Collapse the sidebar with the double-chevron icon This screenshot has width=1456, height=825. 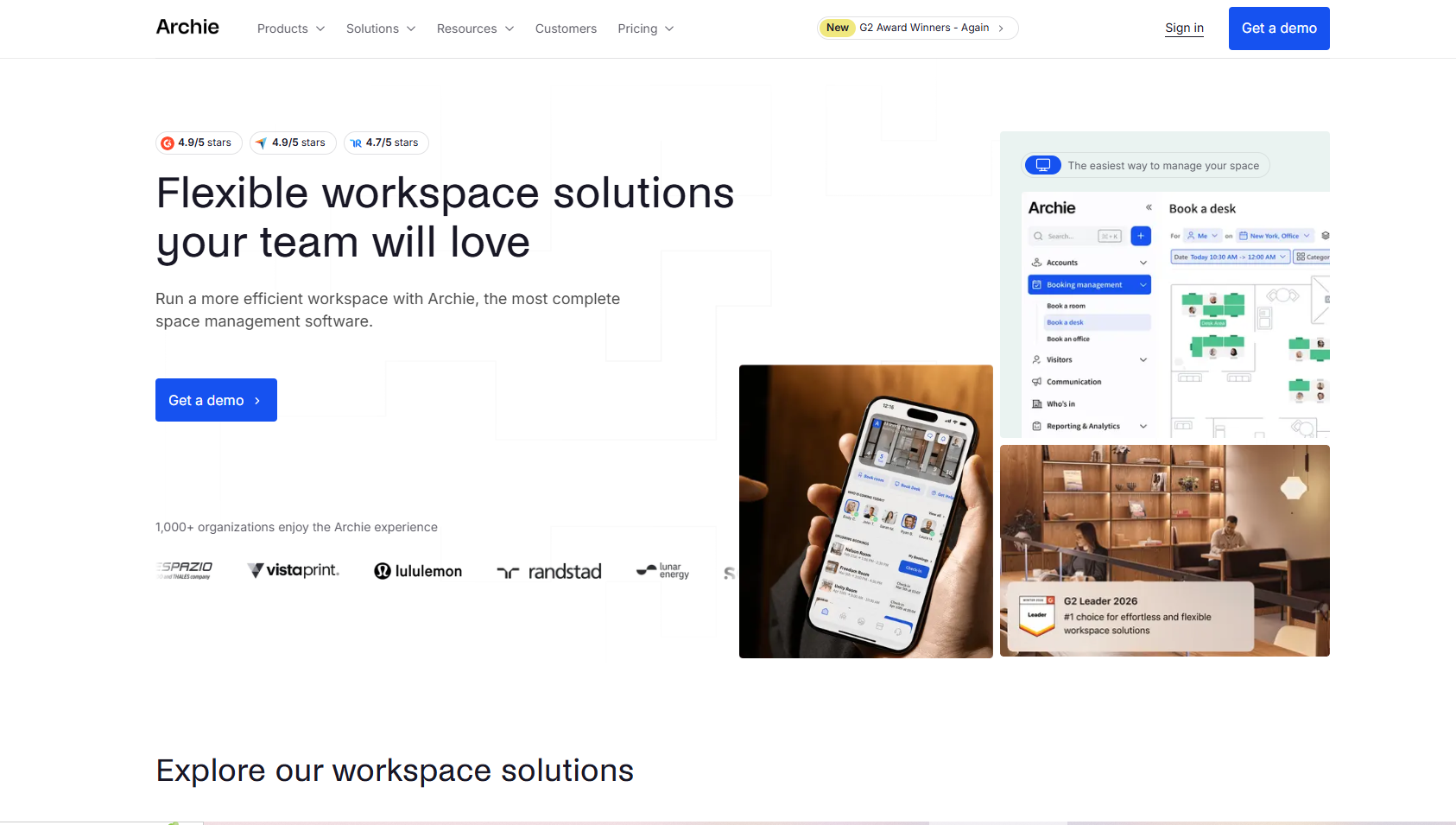pyautogui.click(x=1149, y=207)
